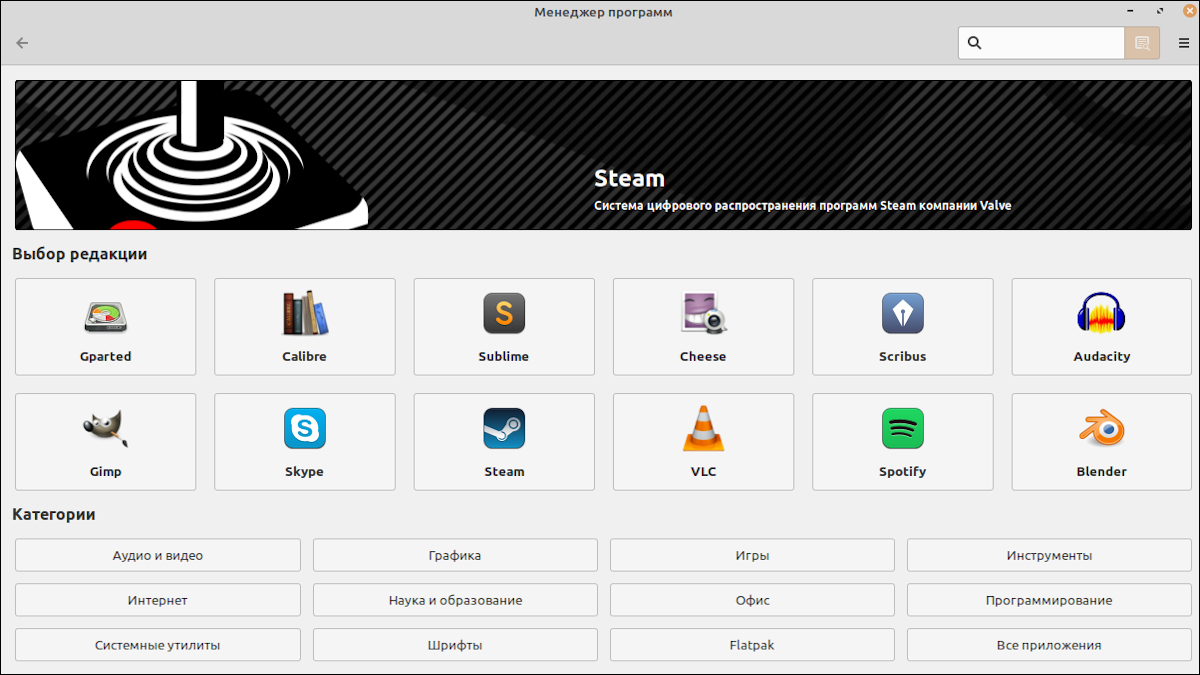Open the "Программирование" category
The image size is (1200, 675).
[1049, 600]
